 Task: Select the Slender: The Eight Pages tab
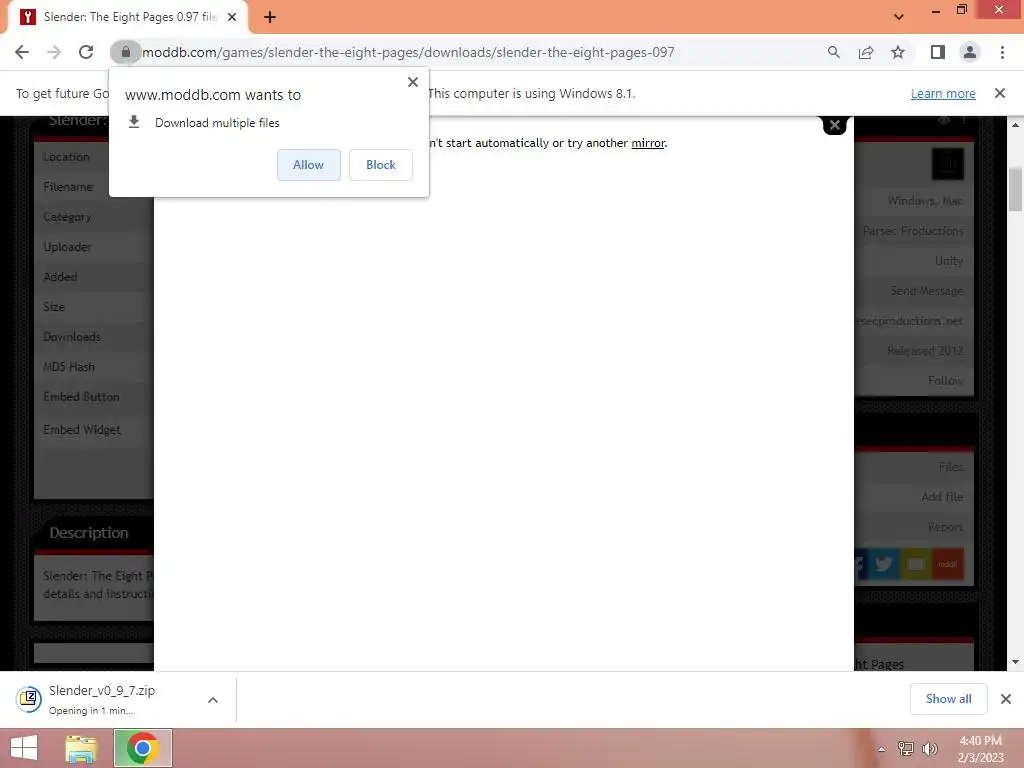129,17
